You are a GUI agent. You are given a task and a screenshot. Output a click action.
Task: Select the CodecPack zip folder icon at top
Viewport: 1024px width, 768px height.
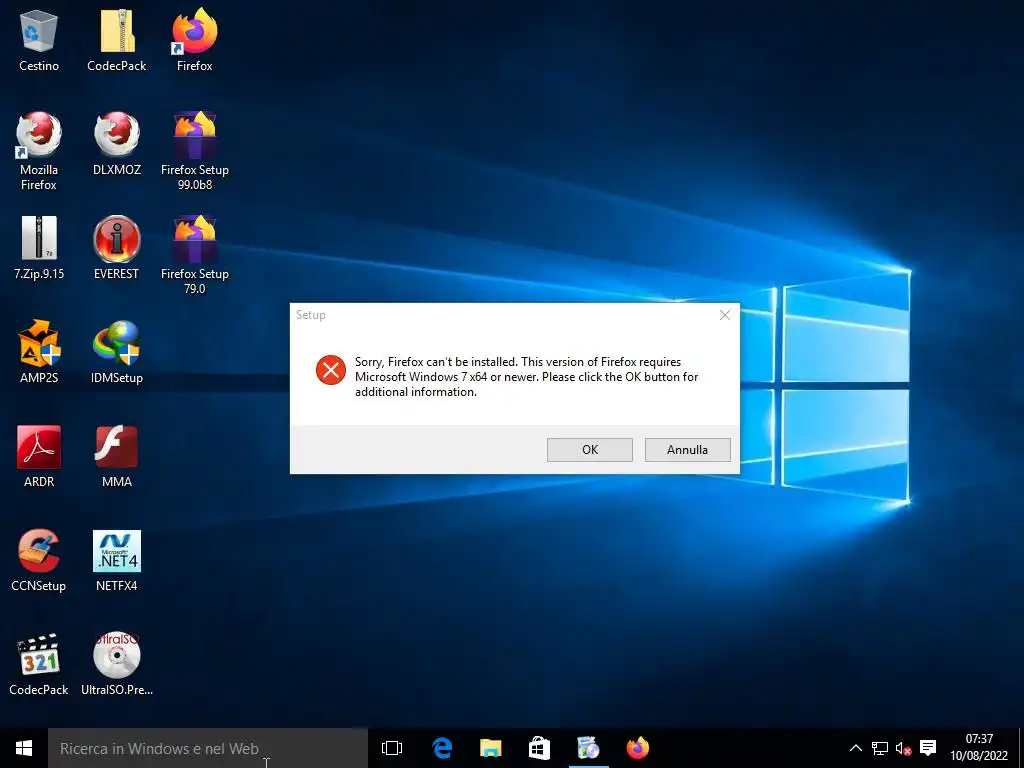[x=117, y=40]
